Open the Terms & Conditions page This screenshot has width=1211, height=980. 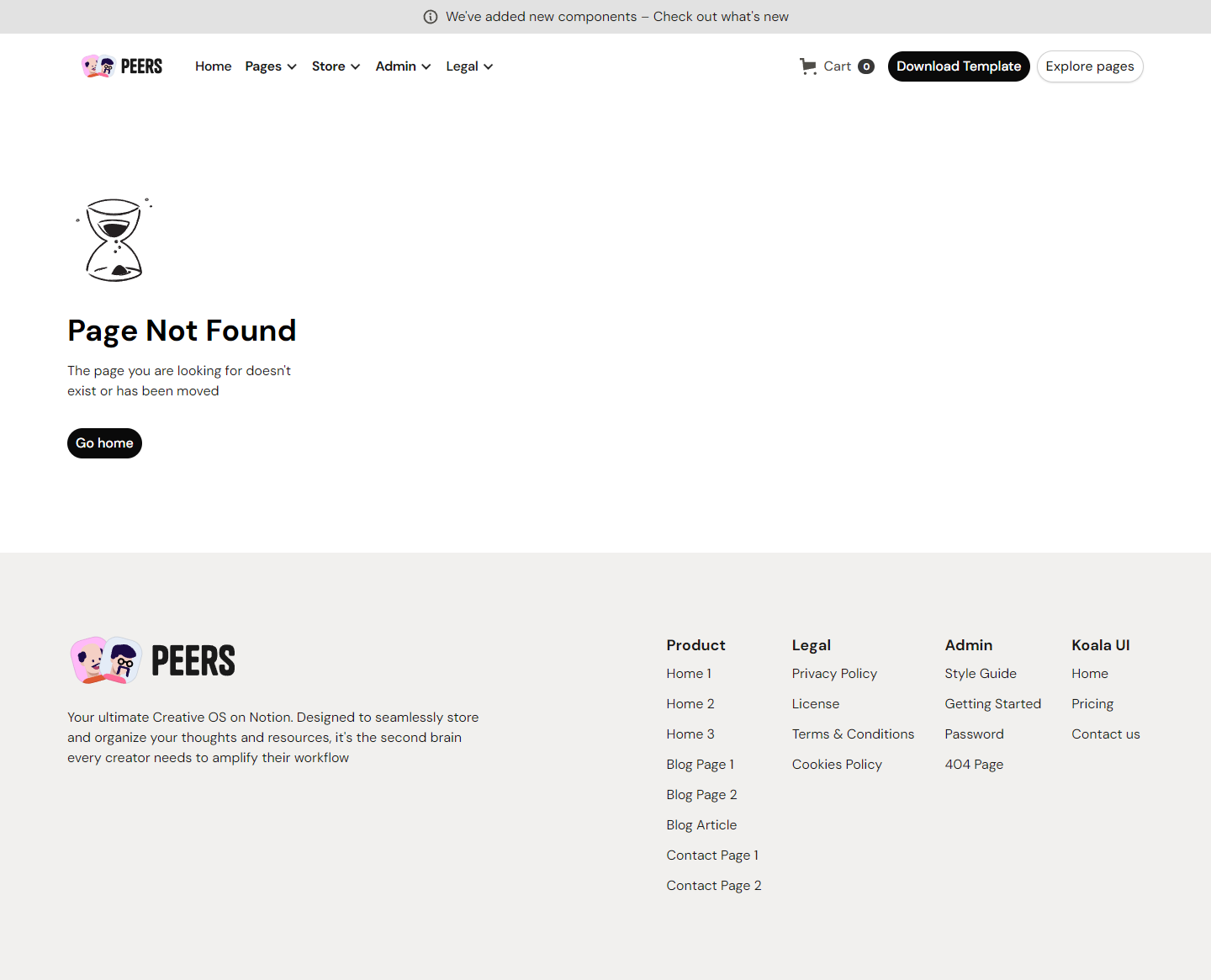[x=853, y=734]
